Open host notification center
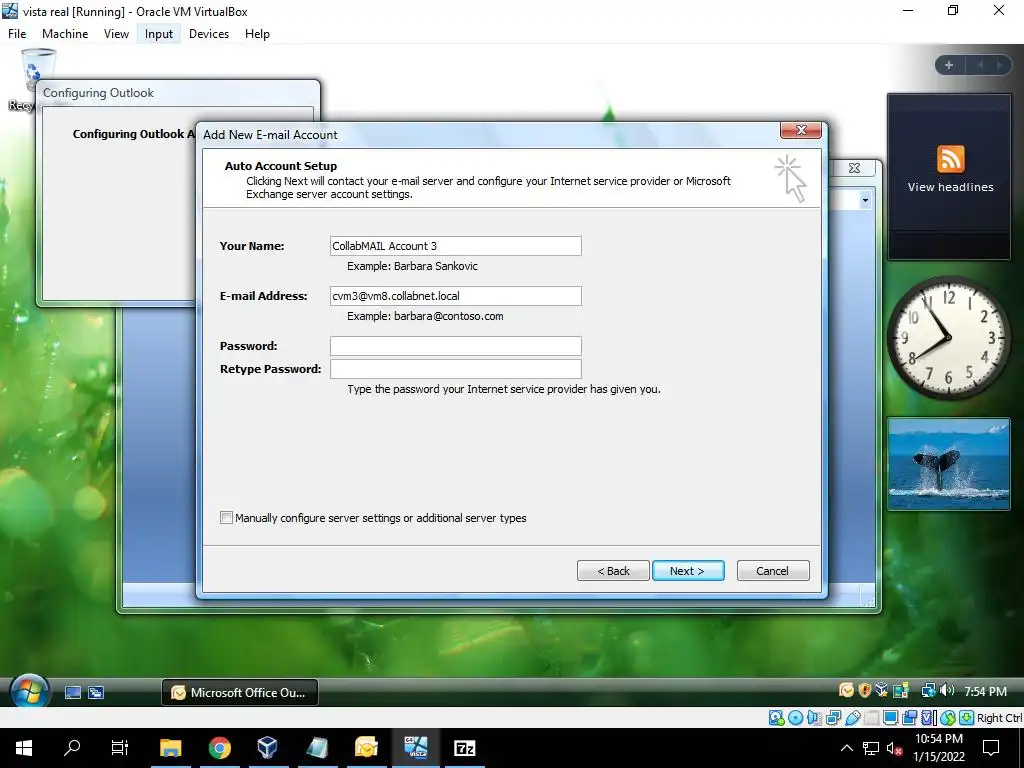This screenshot has width=1024, height=768. point(991,748)
